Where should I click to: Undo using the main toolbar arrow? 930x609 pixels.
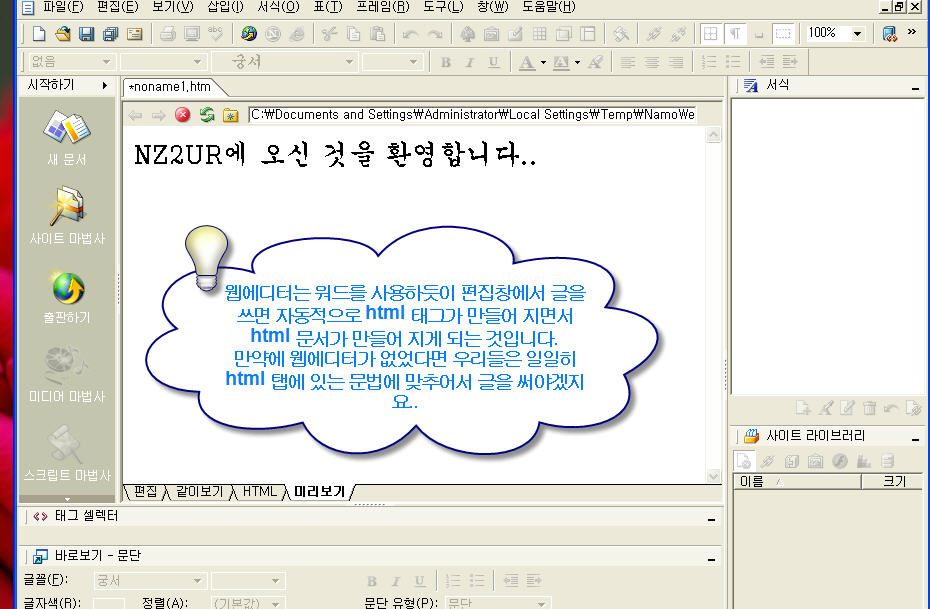[x=410, y=34]
